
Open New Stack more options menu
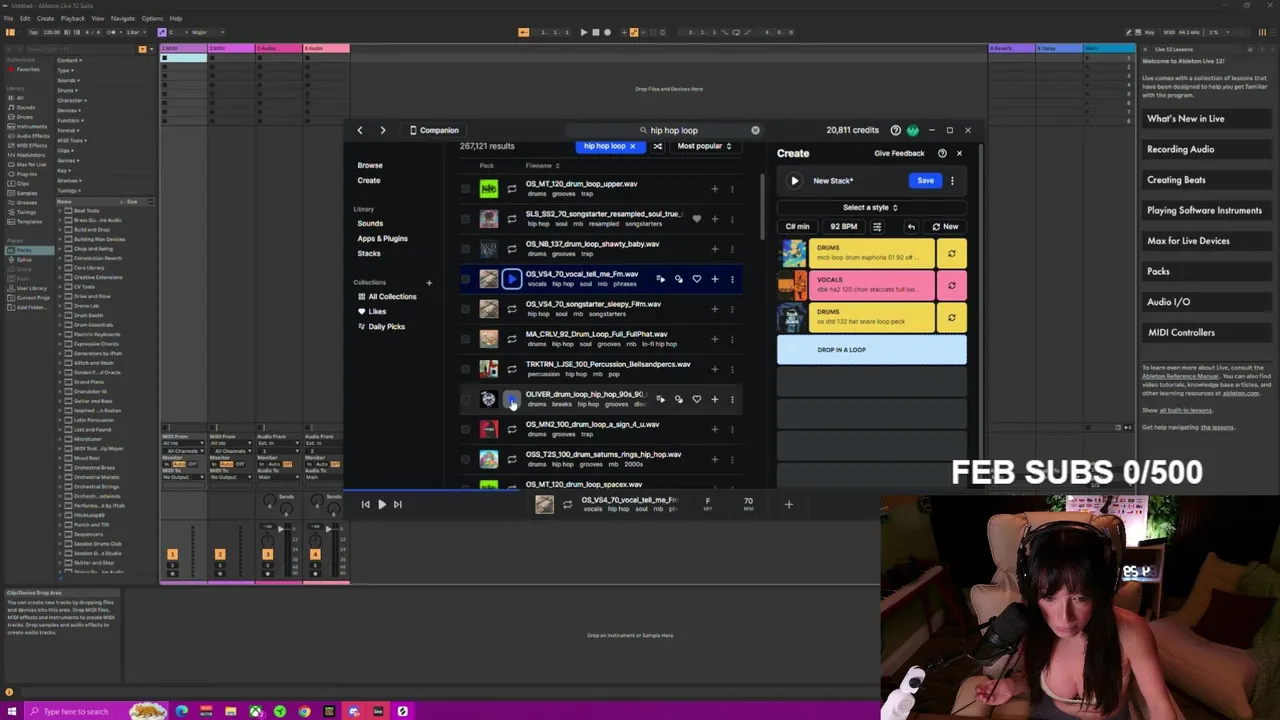click(x=952, y=181)
